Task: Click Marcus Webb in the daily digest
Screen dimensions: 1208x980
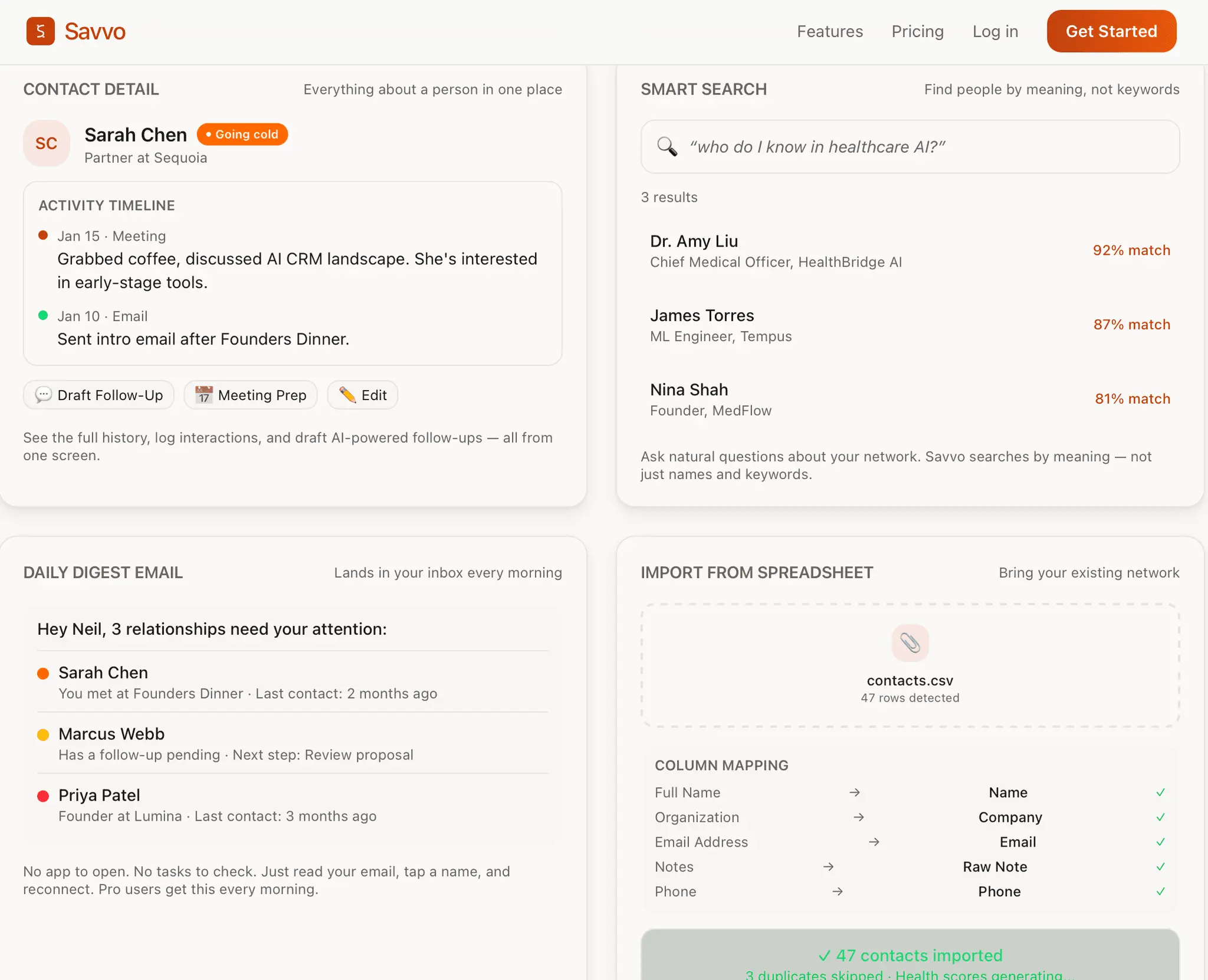Action: point(111,734)
